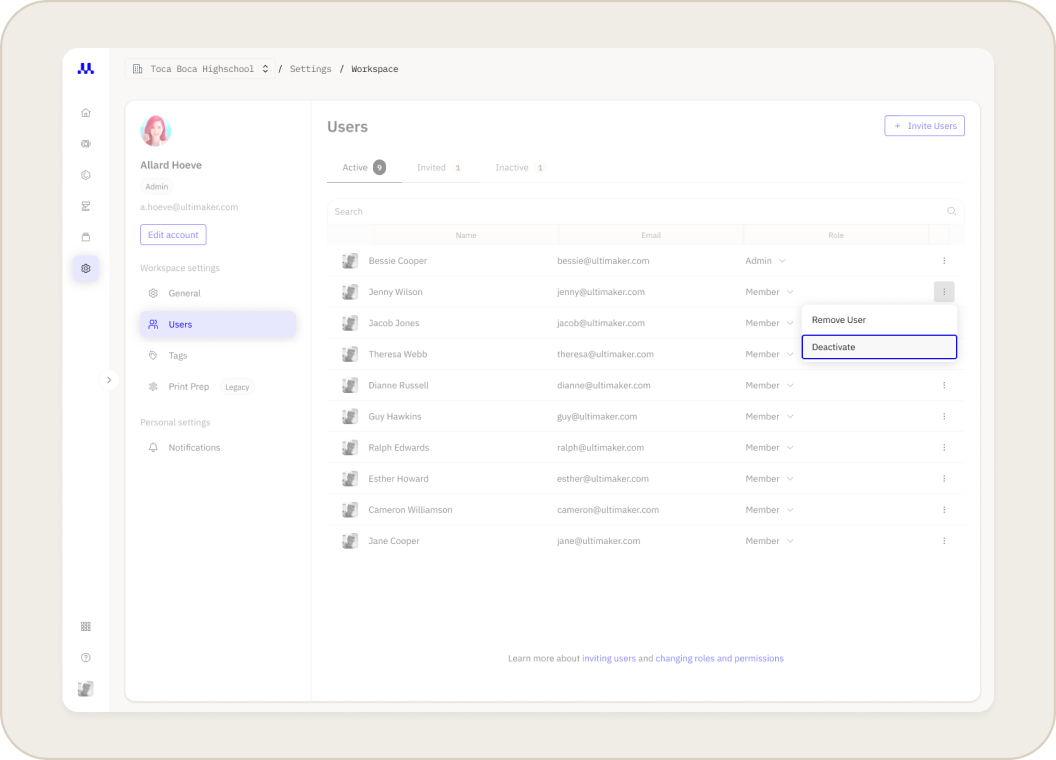Click the Invite Users button
This screenshot has width=1056, height=760.
tap(925, 126)
